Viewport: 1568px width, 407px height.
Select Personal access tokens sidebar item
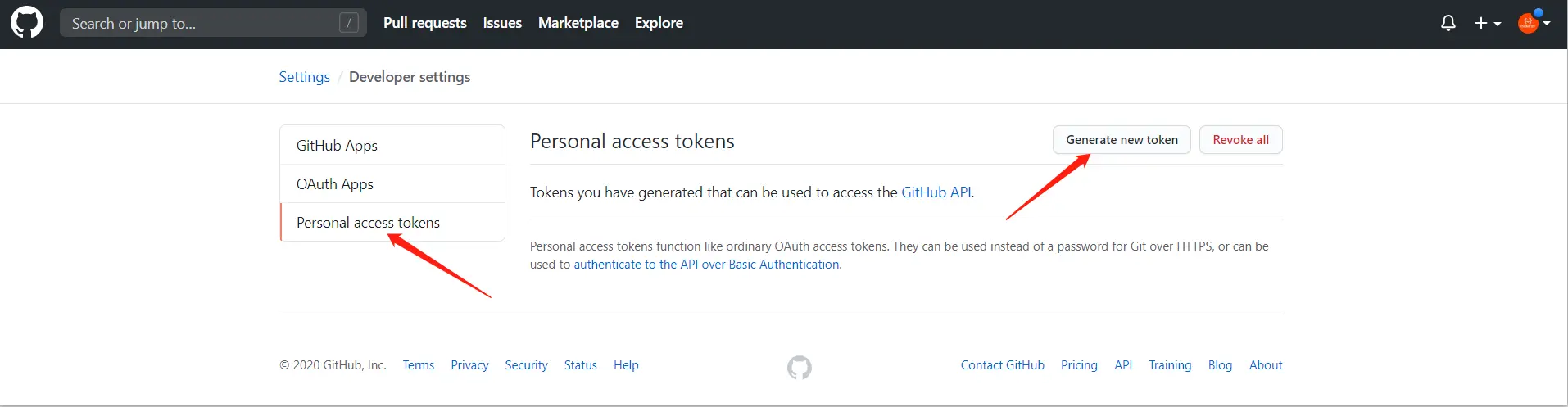click(x=368, y=223)
